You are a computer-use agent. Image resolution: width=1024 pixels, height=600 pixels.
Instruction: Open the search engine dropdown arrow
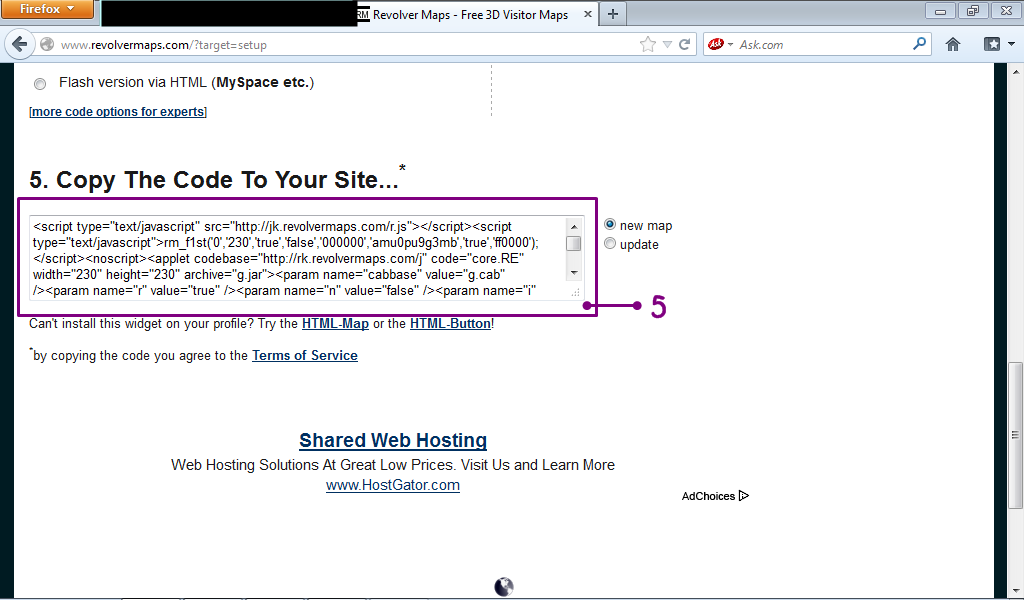[730, 44]
